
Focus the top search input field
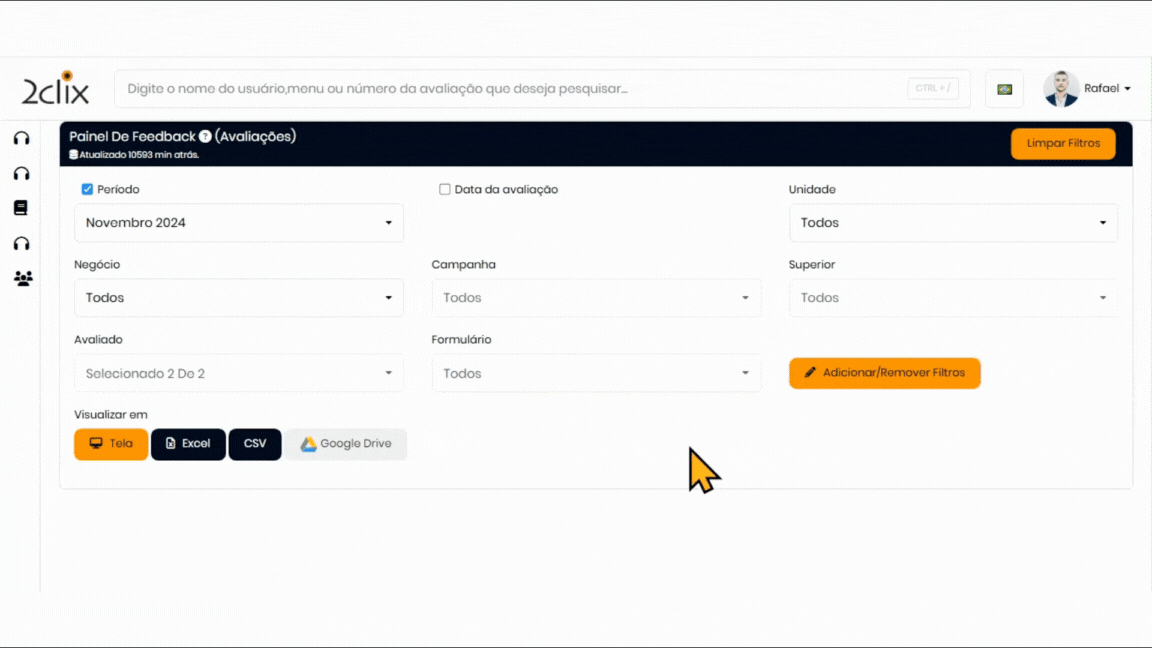pyautogui.click(x=510, y=89)
